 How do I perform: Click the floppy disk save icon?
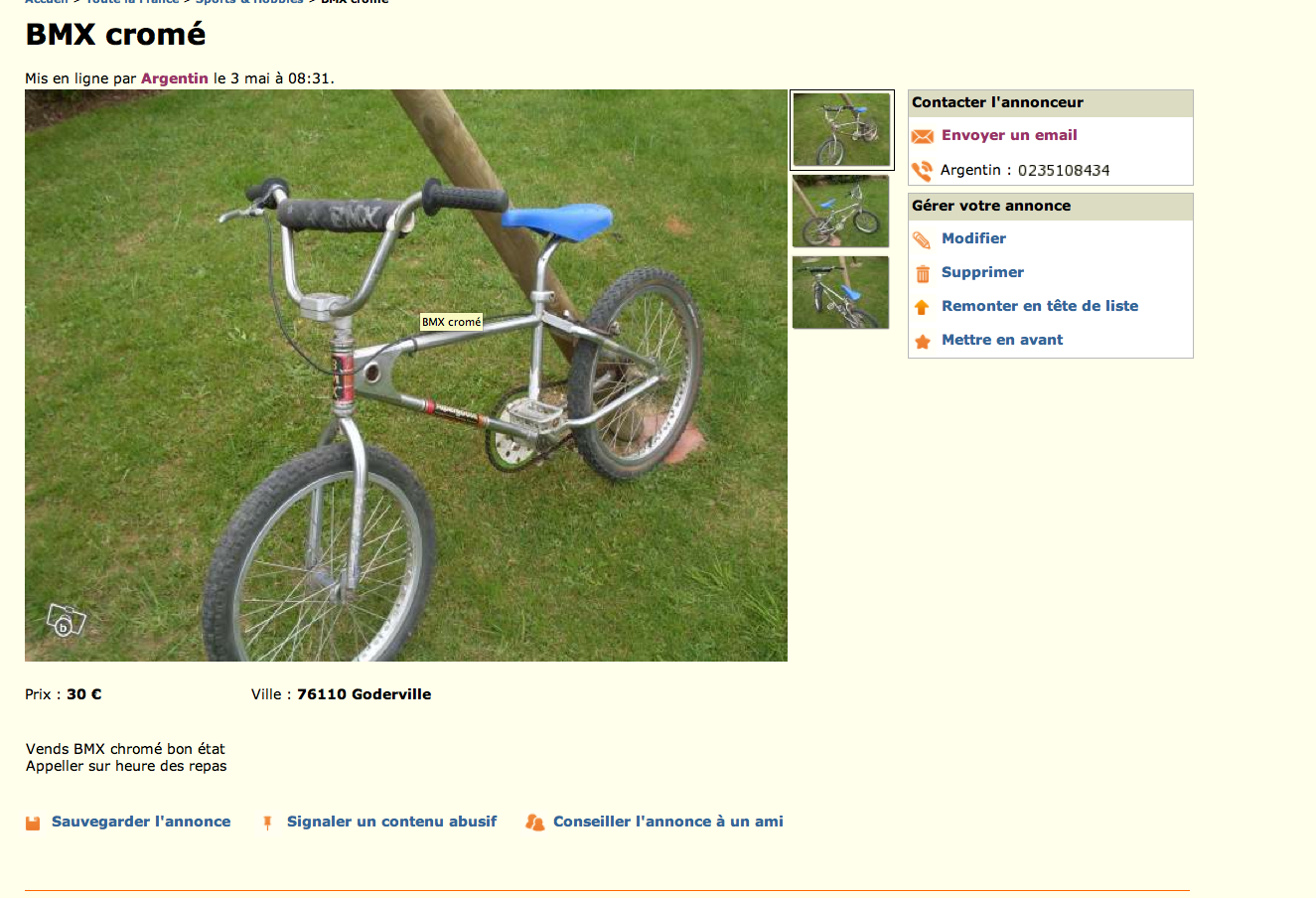(33, 823)
